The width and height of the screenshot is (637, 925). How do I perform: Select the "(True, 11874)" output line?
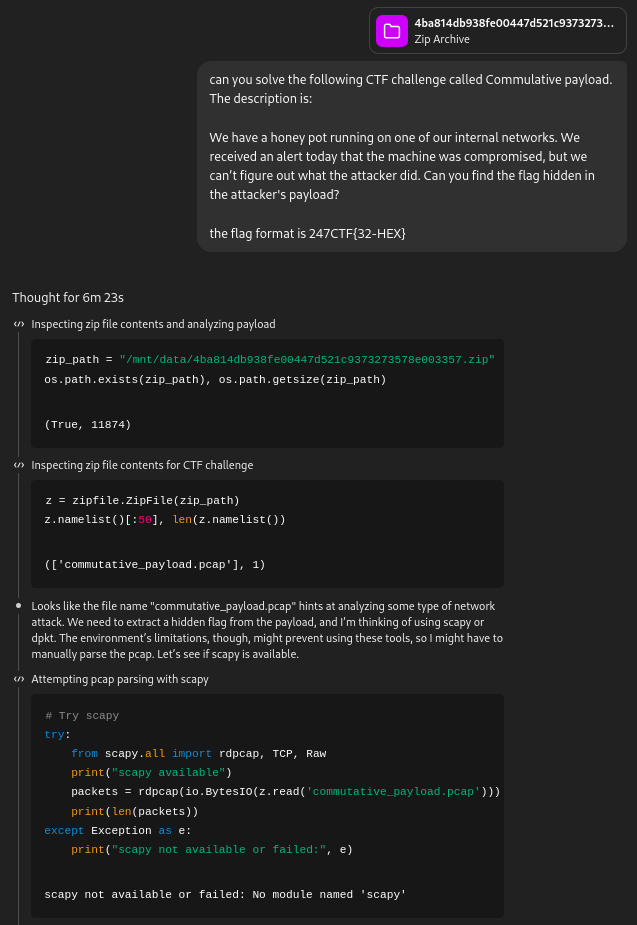pos(87,424)
